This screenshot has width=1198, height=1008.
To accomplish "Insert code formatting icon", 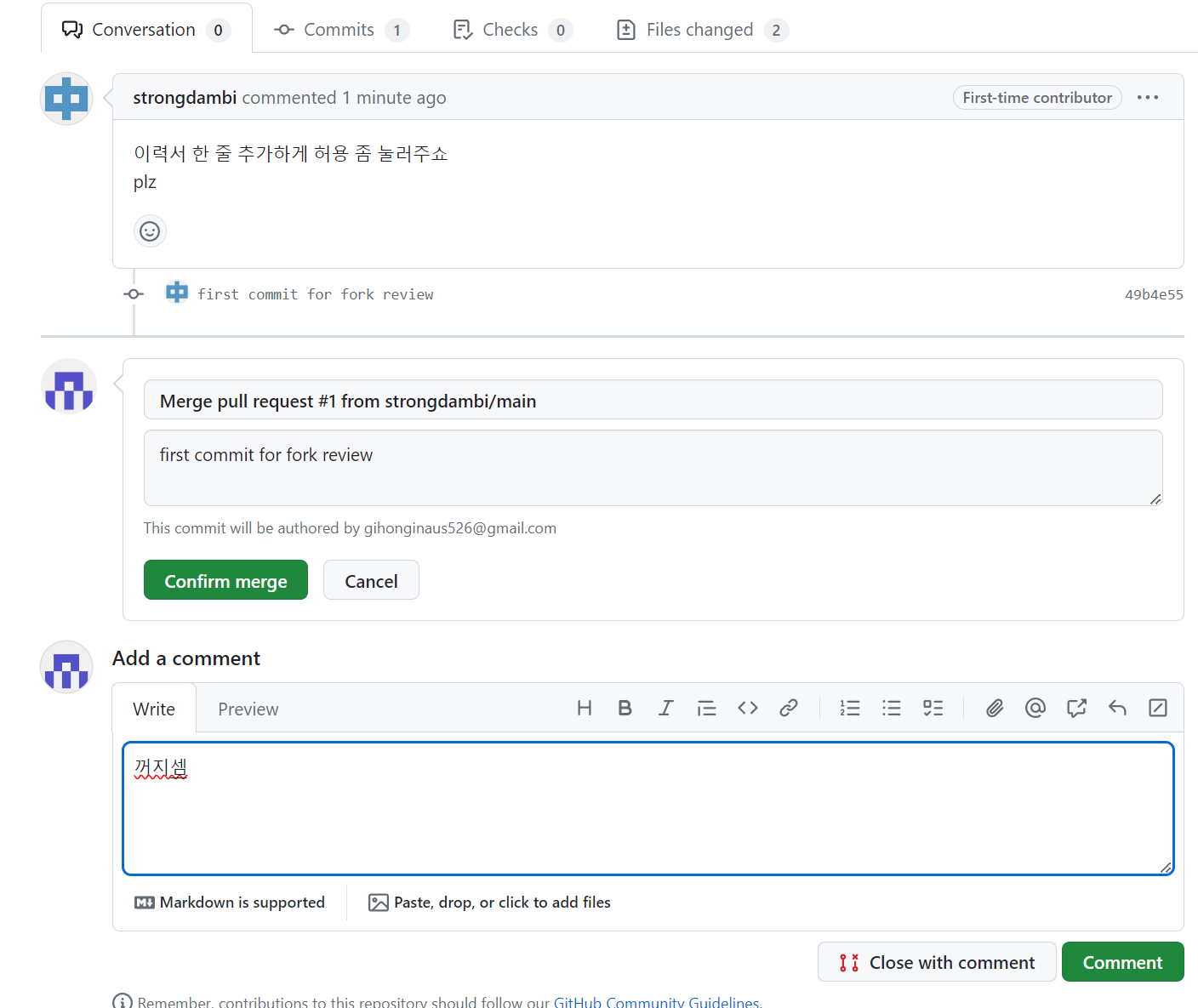I will pos(748,708).
